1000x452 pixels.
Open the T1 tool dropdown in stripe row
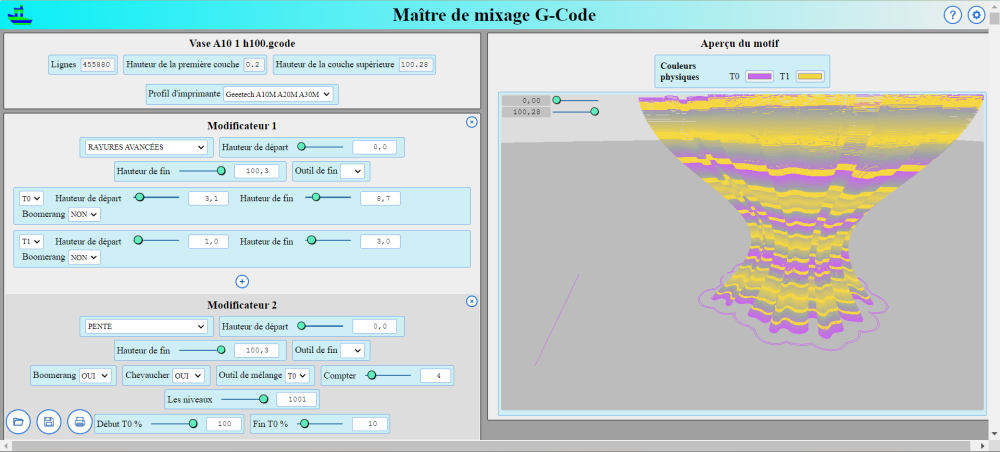coord(31,242)
